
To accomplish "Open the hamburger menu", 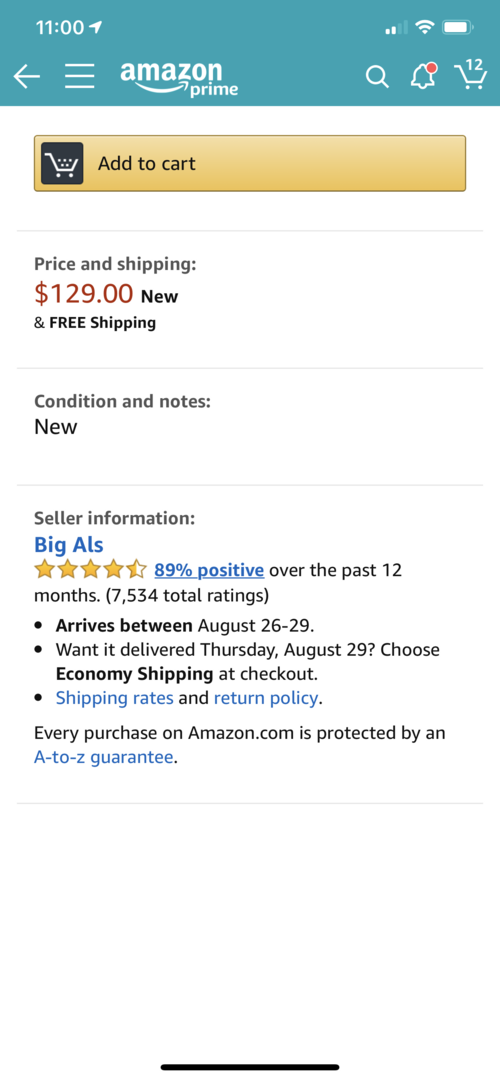I will coord(80,77).
